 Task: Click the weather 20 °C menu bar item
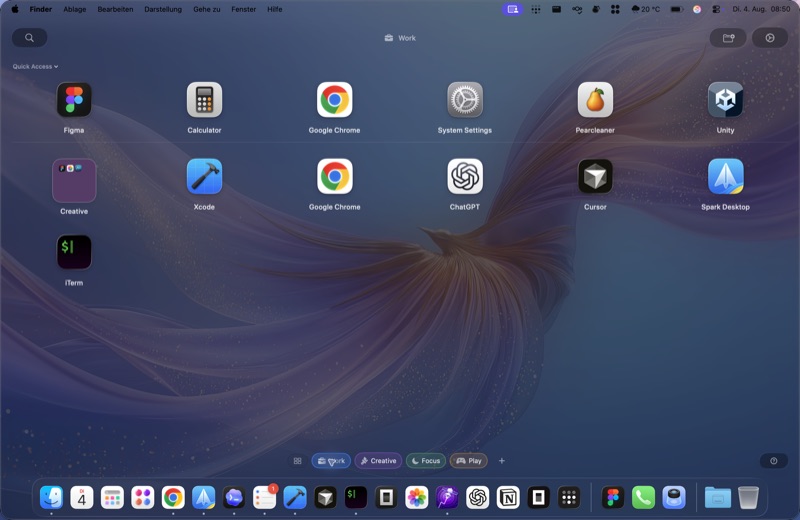[645, 9]
